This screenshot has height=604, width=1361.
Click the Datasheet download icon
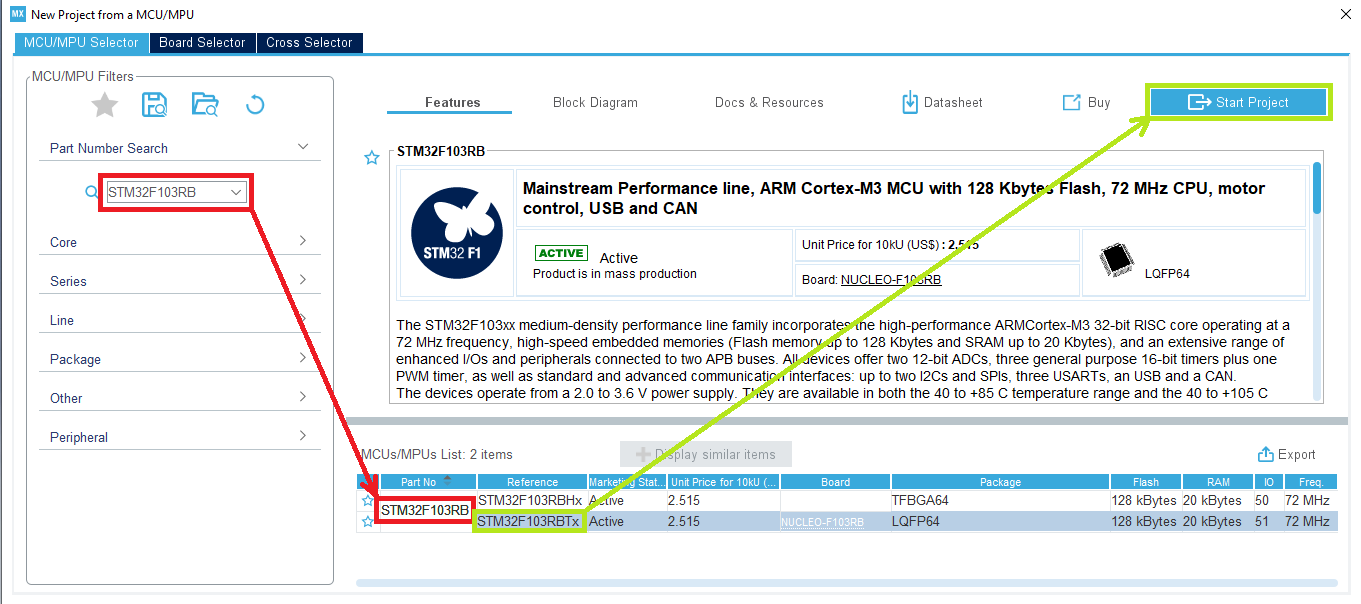910,102
